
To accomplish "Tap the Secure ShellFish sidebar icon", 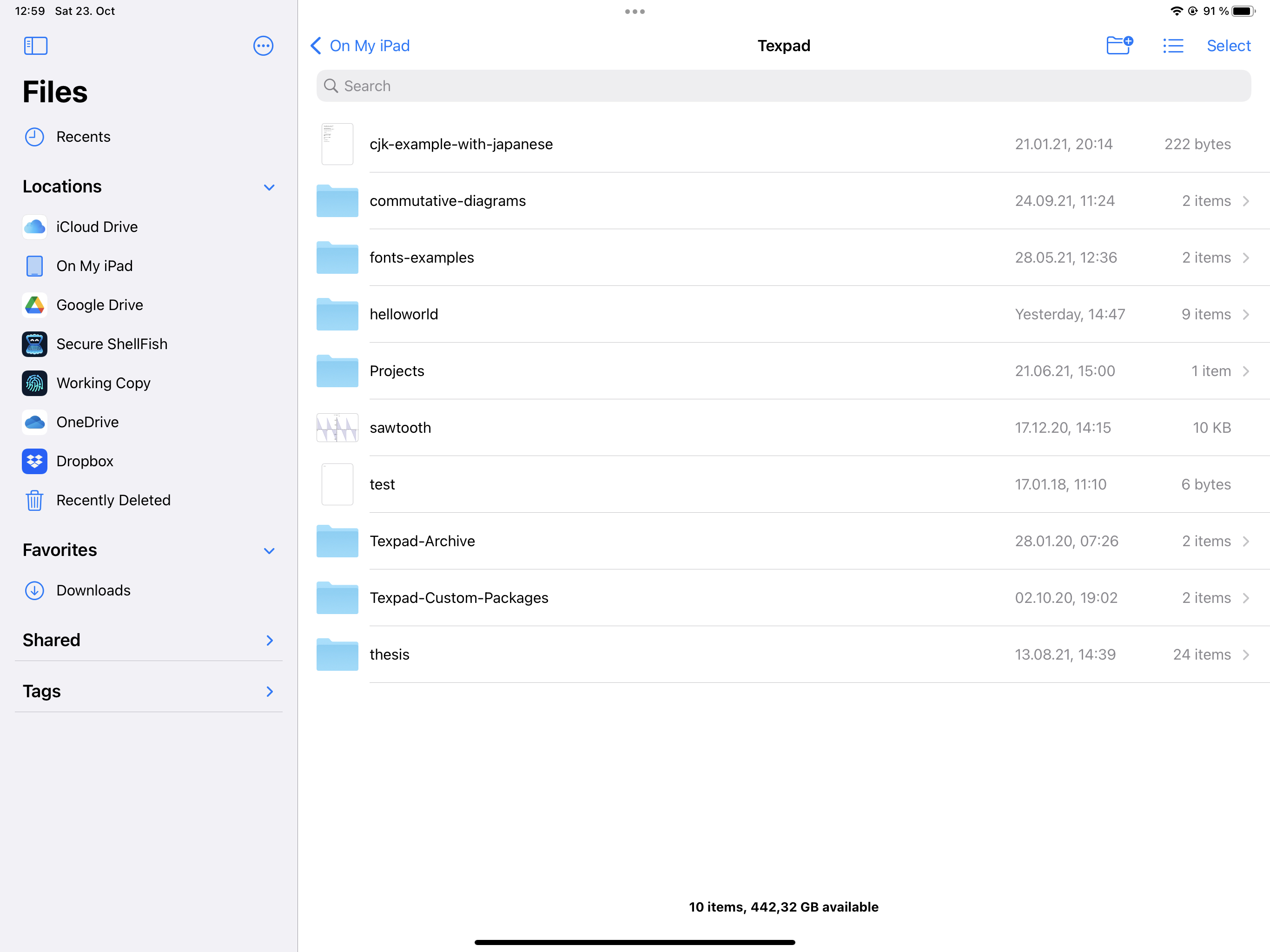I will pyautogui.click(x=35, y=344).
